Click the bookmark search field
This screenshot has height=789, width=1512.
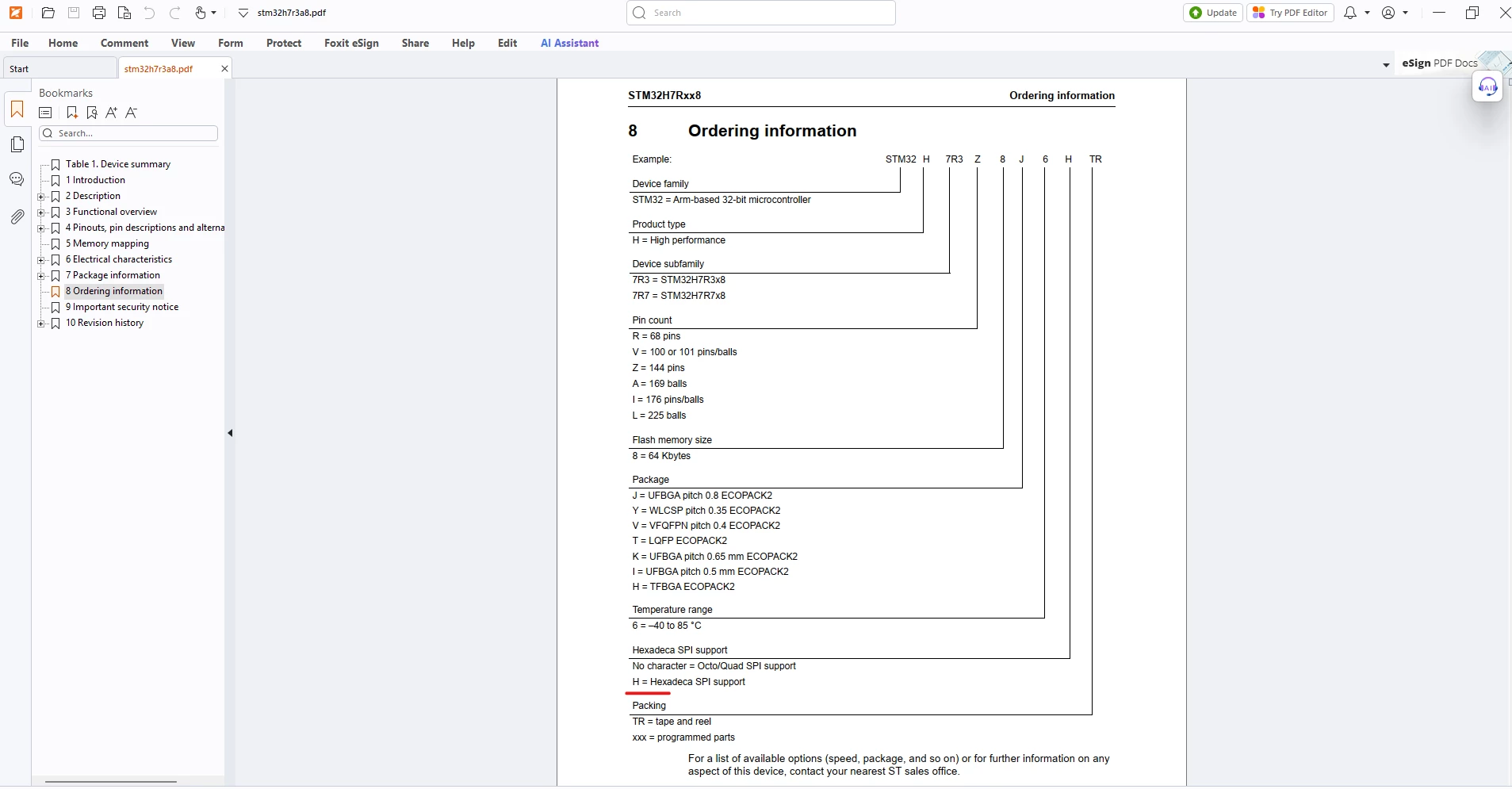[x=128, y=133]
